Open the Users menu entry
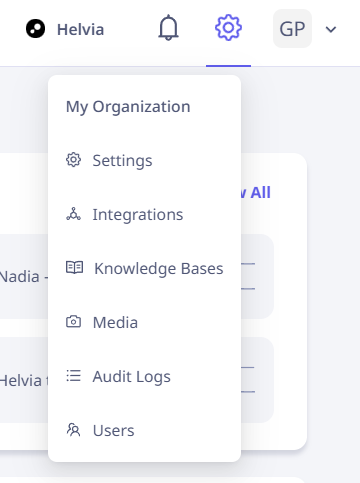360x483 pixels. pos(144,430)
